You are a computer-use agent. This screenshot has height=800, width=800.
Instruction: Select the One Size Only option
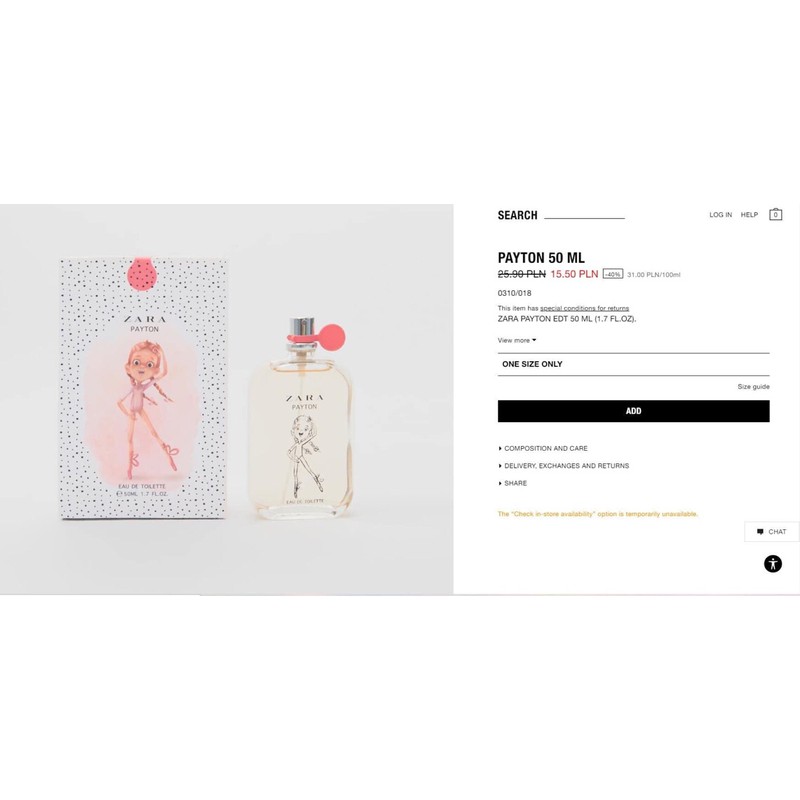pos(633,364)
